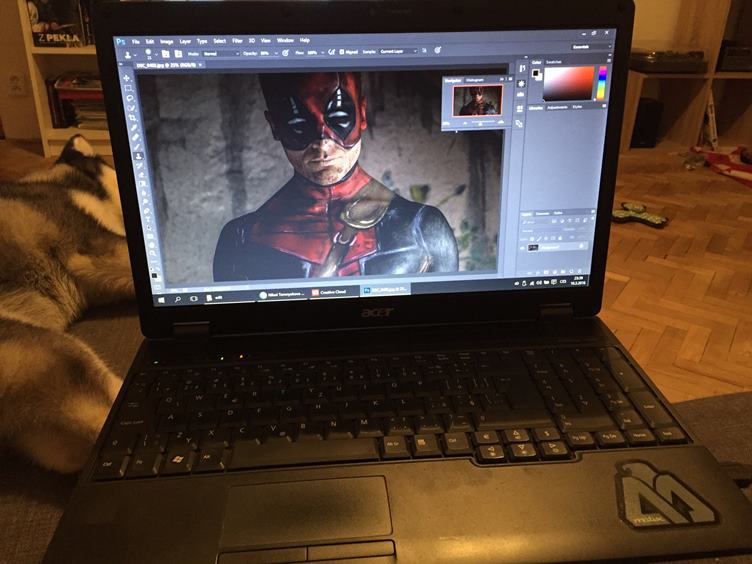Toggle ignore adjustment layers when cloning
Image resolution: width=752 pixels, height=564 pixels.
click(424, 50)
